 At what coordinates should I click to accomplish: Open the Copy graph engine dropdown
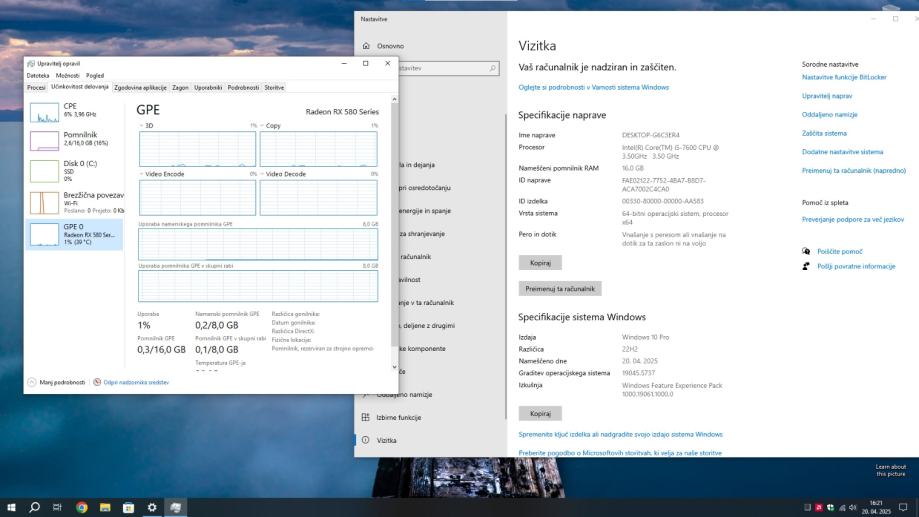(x=263, y=126)
